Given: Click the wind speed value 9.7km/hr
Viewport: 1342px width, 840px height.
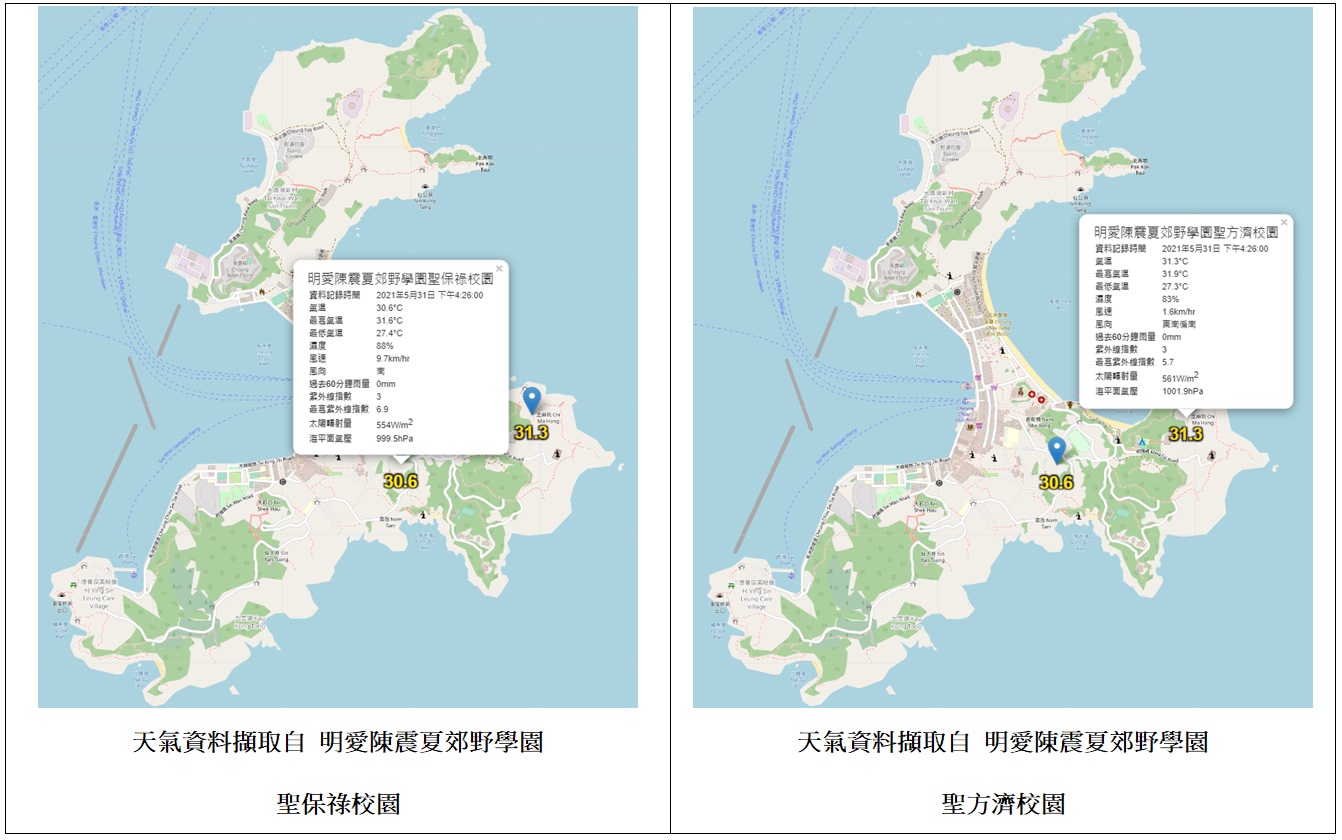Looking at the screenshot, I should (x=393, y=358).
